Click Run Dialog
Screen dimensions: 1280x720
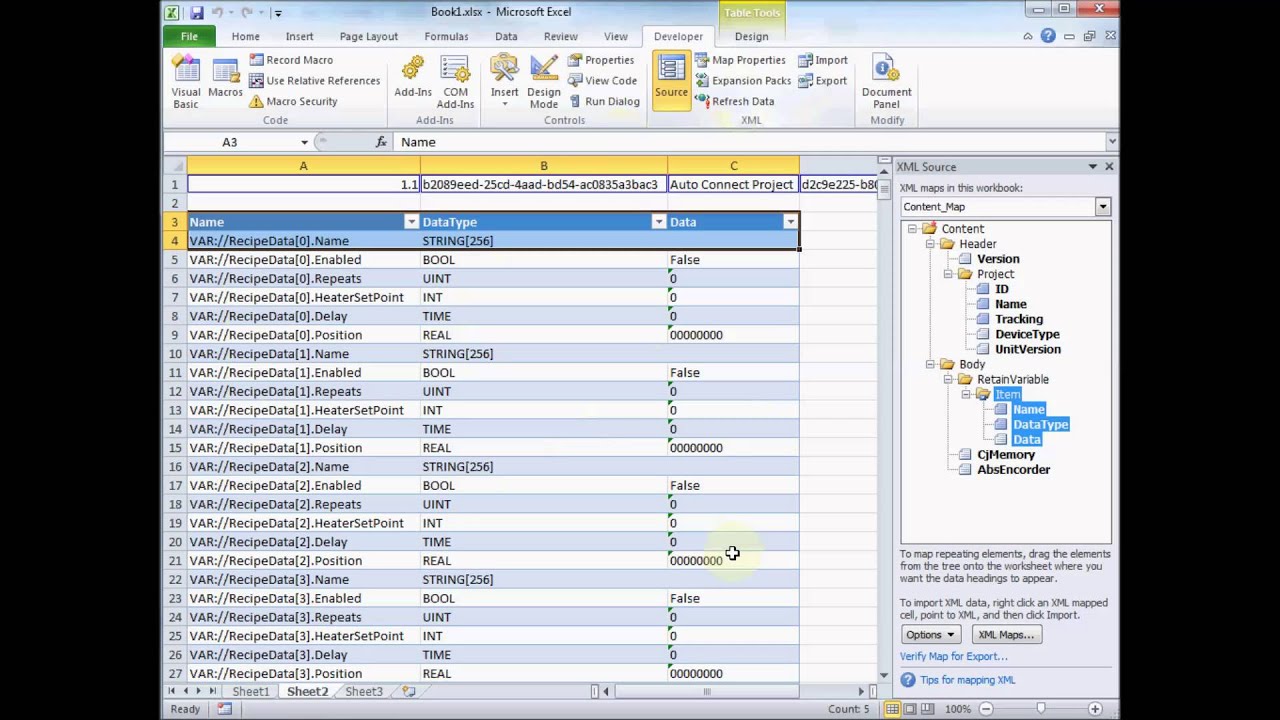tap(604, 101)
